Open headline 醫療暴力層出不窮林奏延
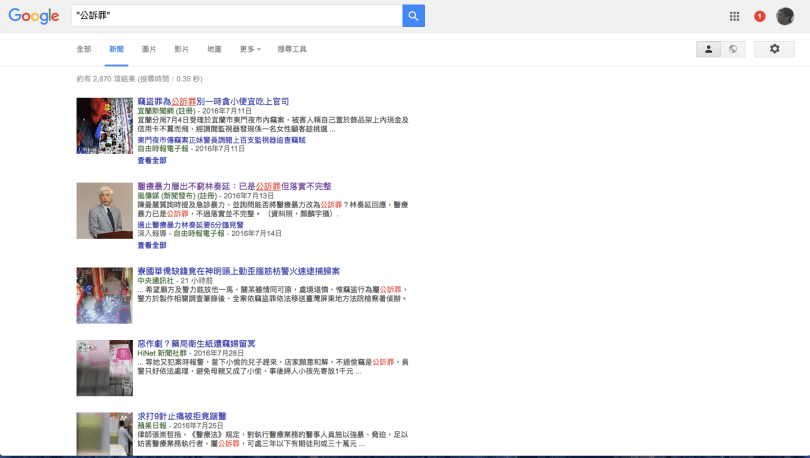Screen dimensions: 810x458 [234, 186]
